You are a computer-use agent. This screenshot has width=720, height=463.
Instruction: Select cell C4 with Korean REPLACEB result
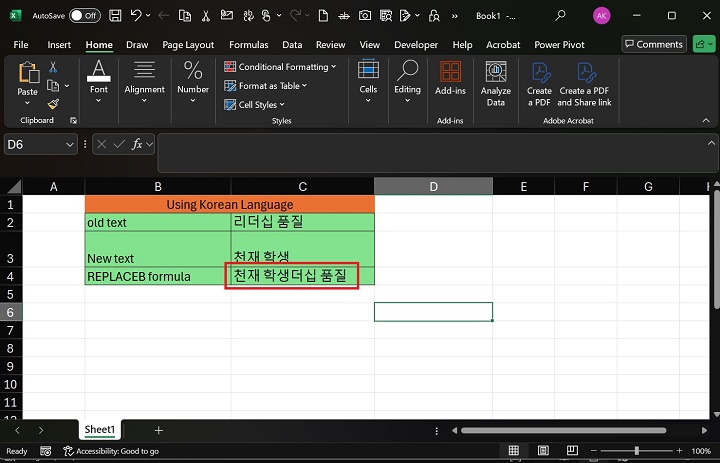302,276
